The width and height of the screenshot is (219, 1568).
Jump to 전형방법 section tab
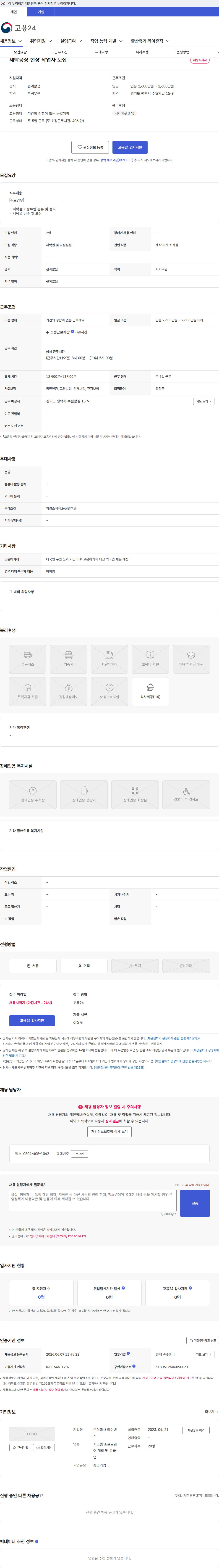pyautogui.click(x=183, y=52)
